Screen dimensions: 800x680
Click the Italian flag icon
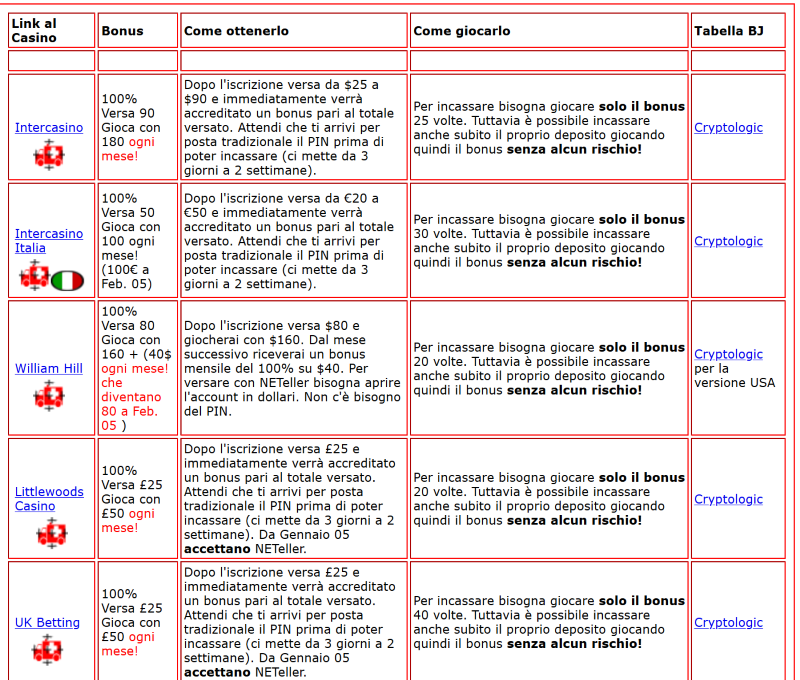pos(67,281)
